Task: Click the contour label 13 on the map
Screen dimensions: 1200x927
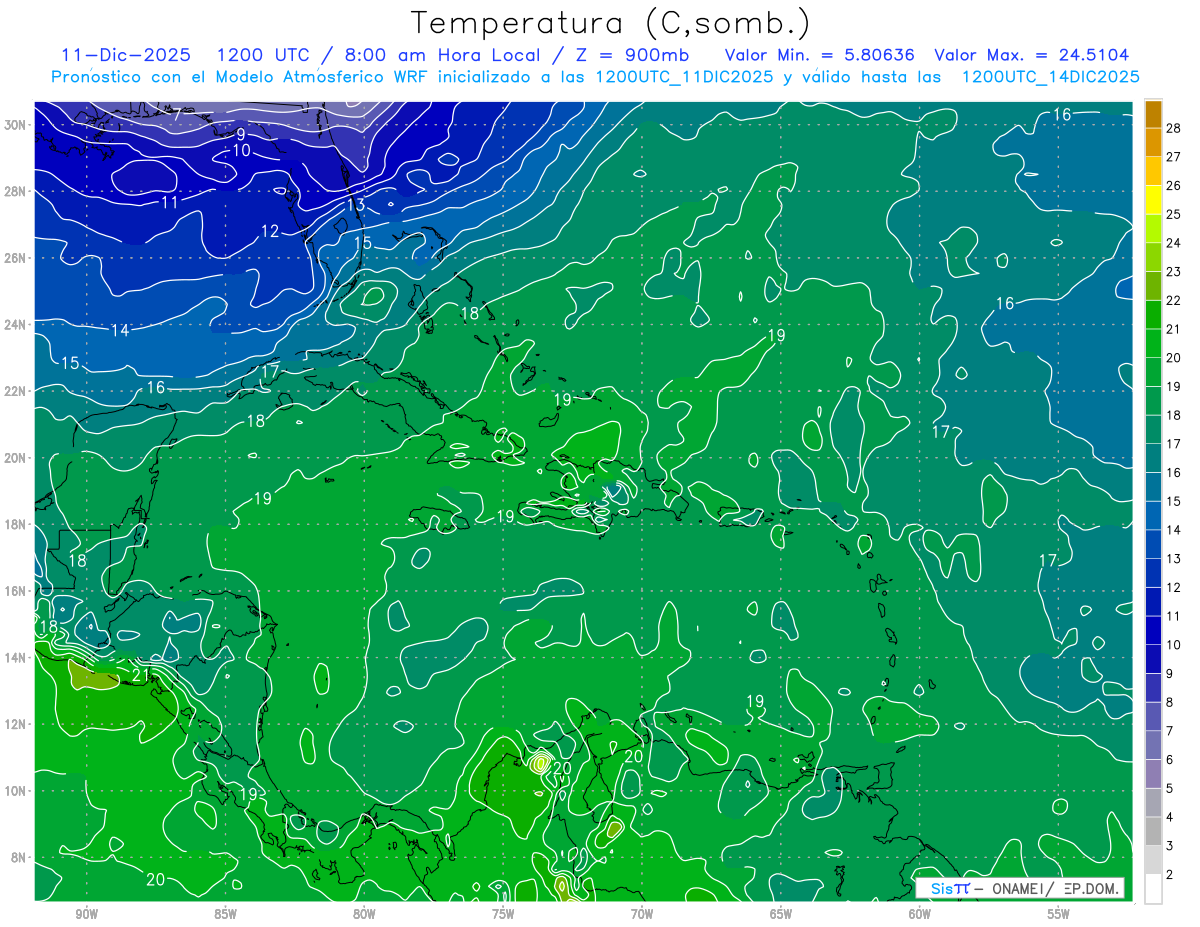Action: [356, 205]
